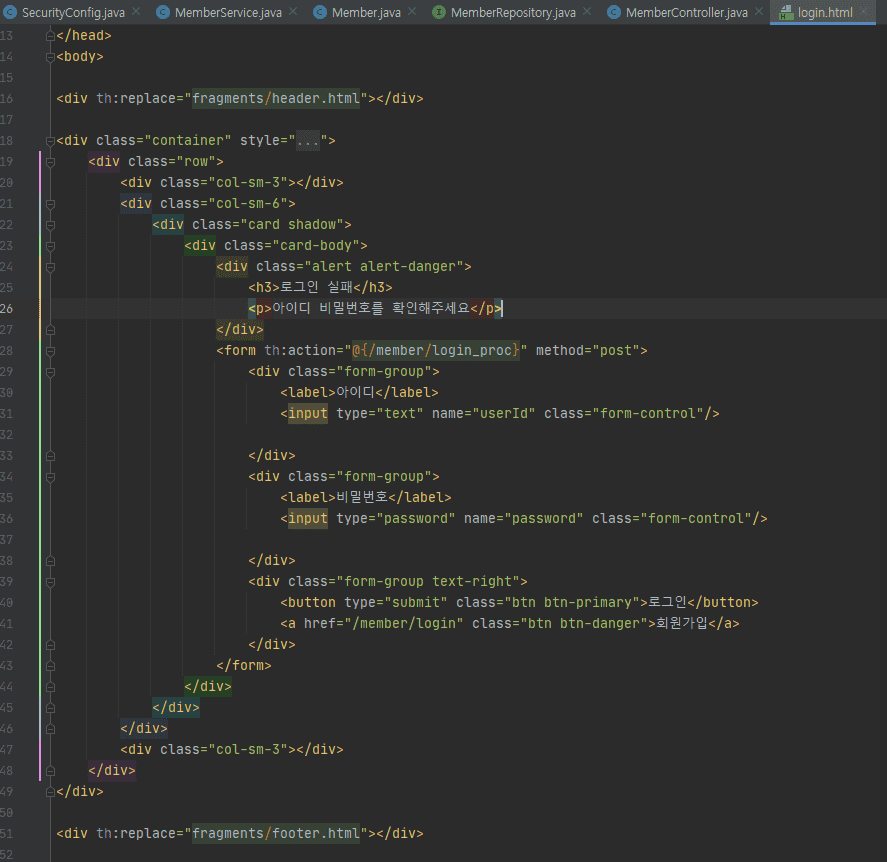Open the MemberService.java tab
This screenshot has width=887, height=862.
point(228,12)
